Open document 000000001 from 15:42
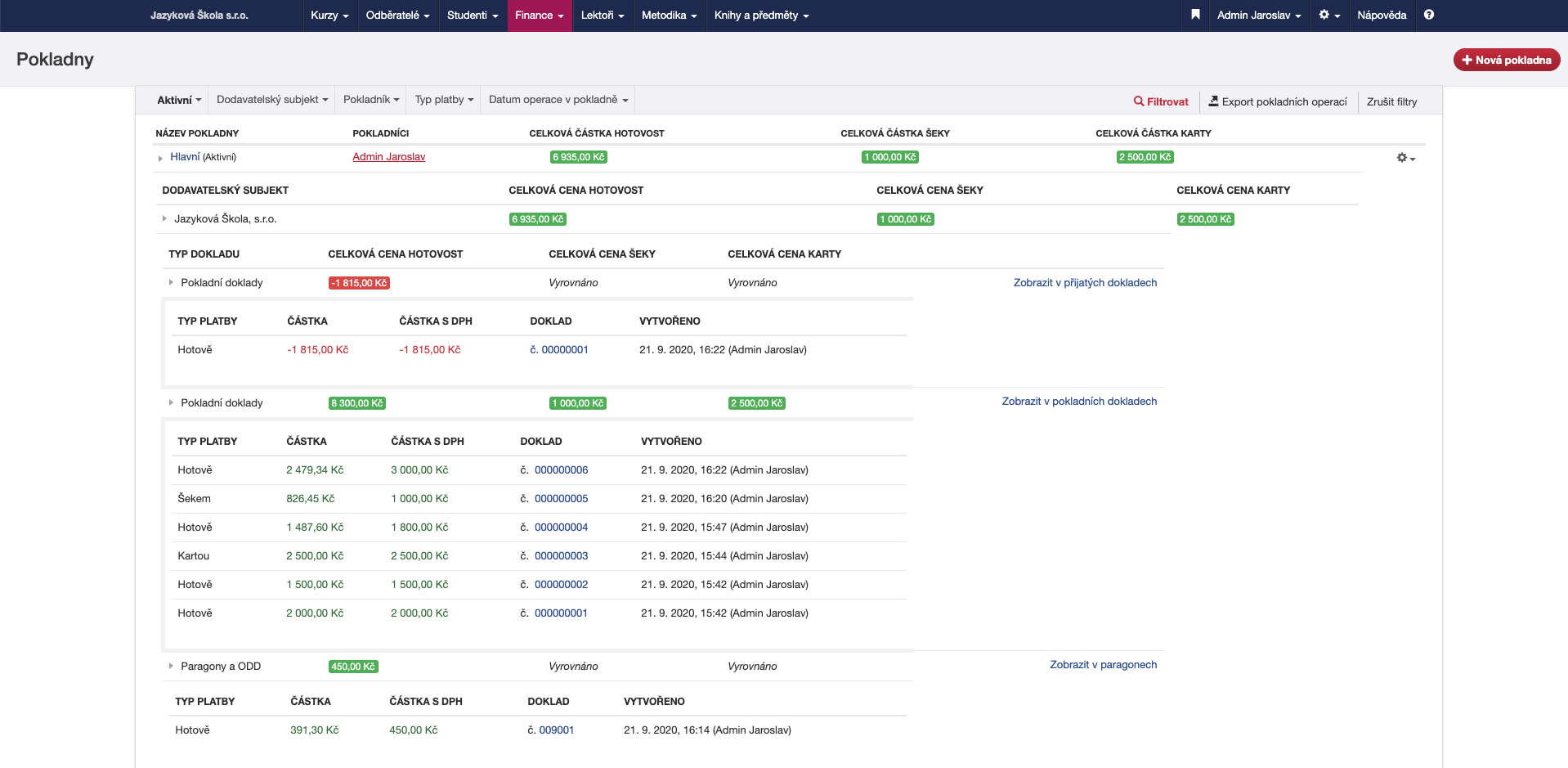 point(562,613)
